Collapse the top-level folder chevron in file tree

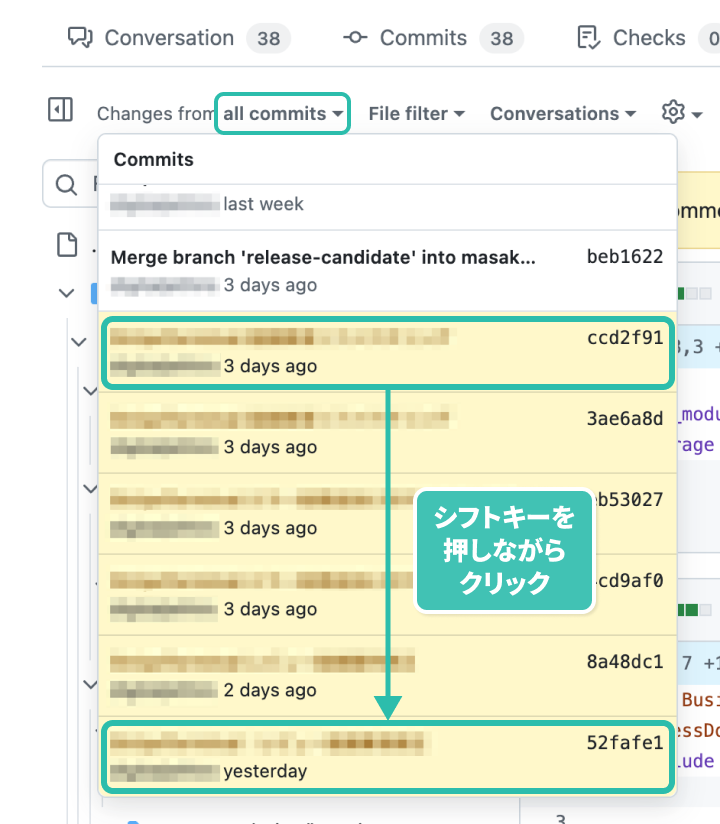[67, 293]
